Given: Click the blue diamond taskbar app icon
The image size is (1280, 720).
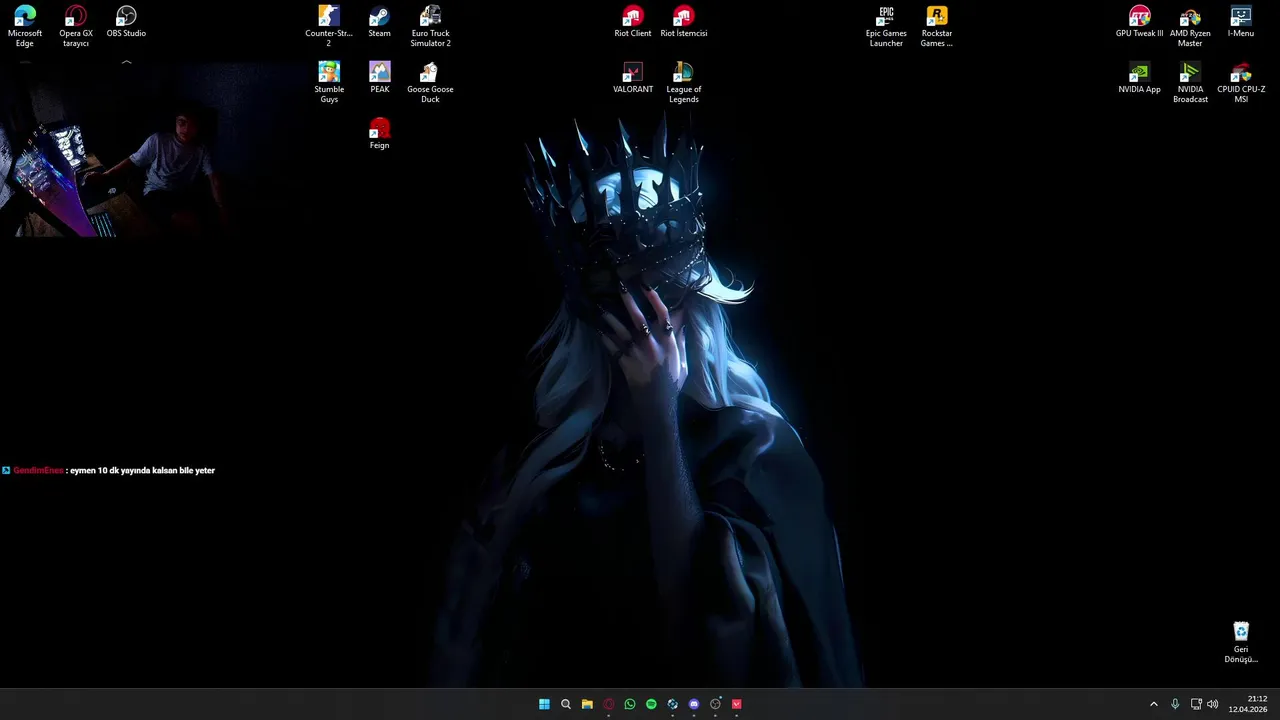Looking at the screenshot, I should [x=672, y=704].
